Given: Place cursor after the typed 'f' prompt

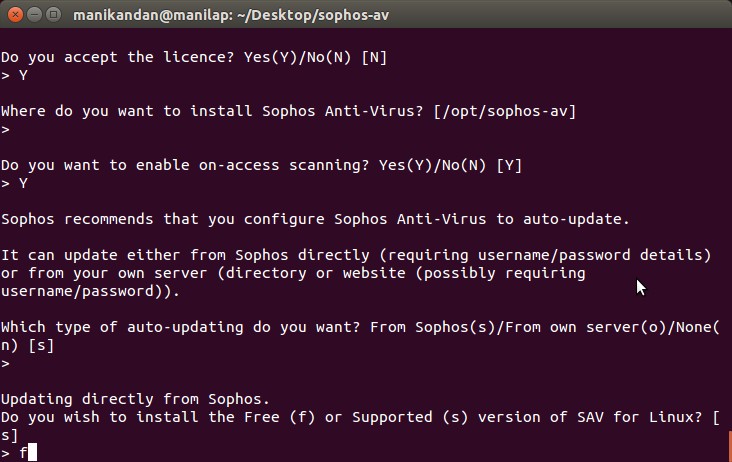Looking at the screenshot, I should 32,453.
